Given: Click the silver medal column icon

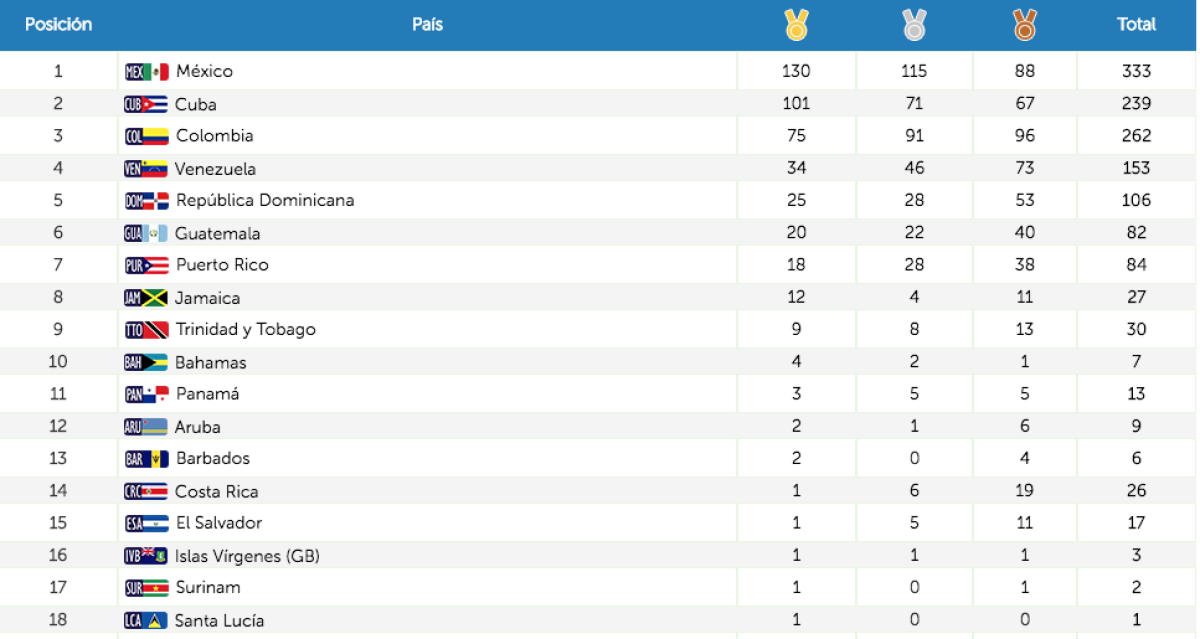Looking at the screenshot, I should click(914, 24).
